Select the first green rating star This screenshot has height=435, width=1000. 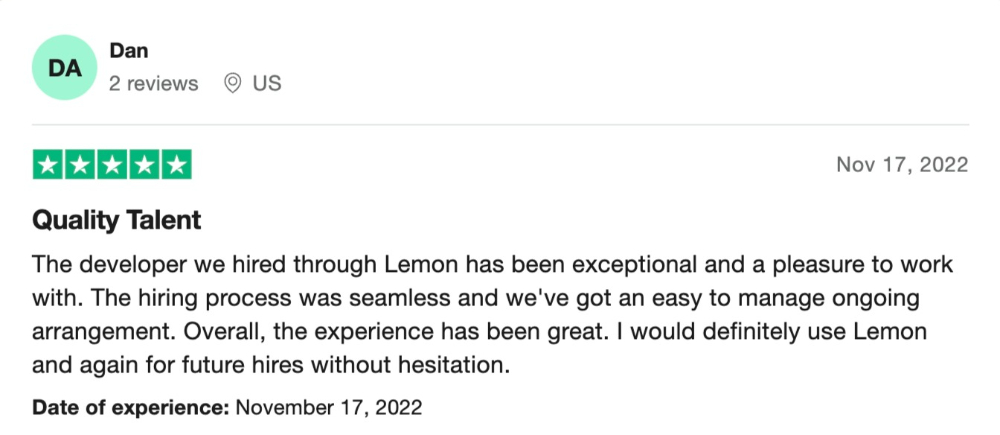point(47,165)
